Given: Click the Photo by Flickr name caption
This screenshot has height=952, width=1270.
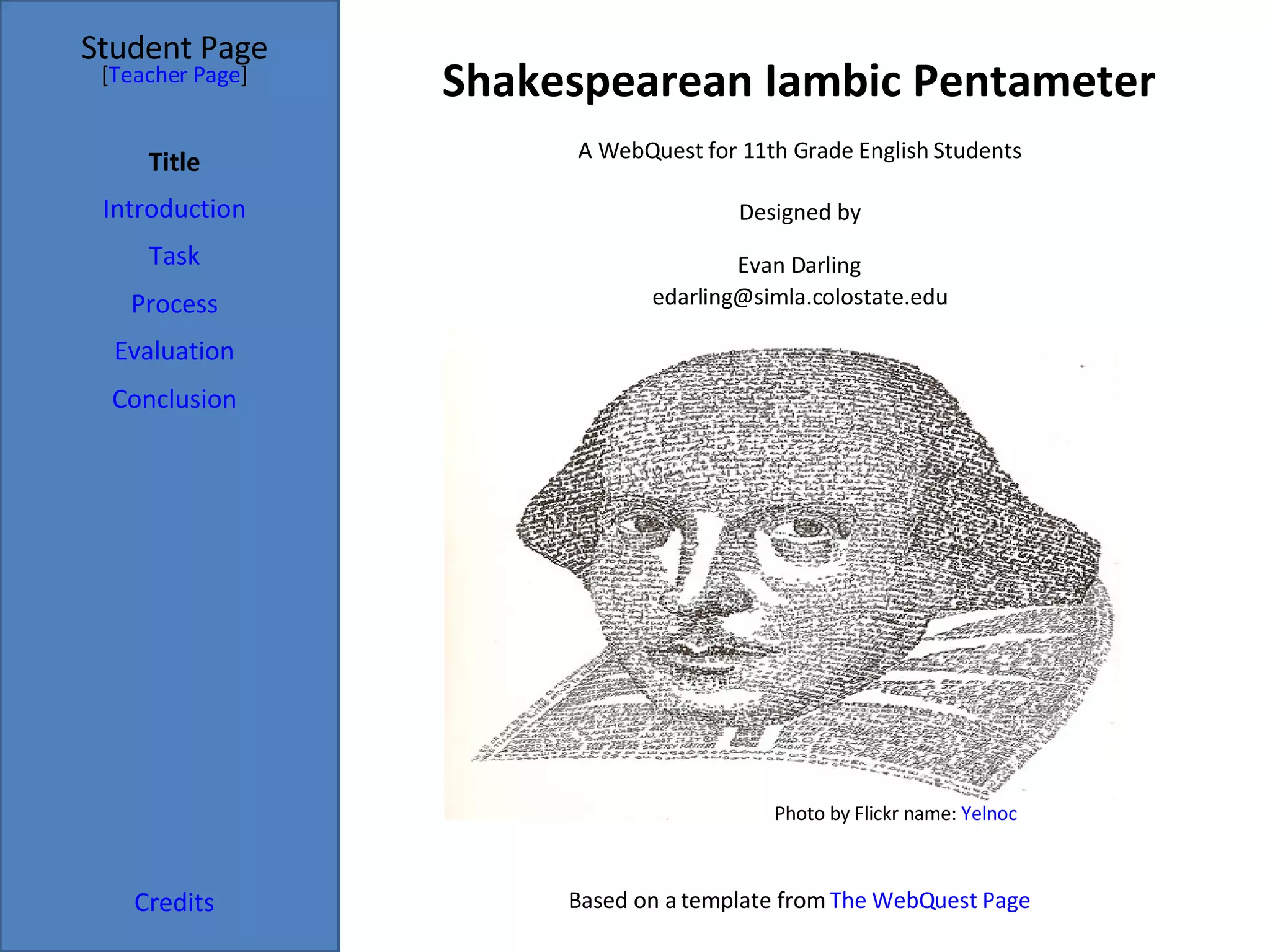Looking at the screenshot, I should tap(866, 813).
